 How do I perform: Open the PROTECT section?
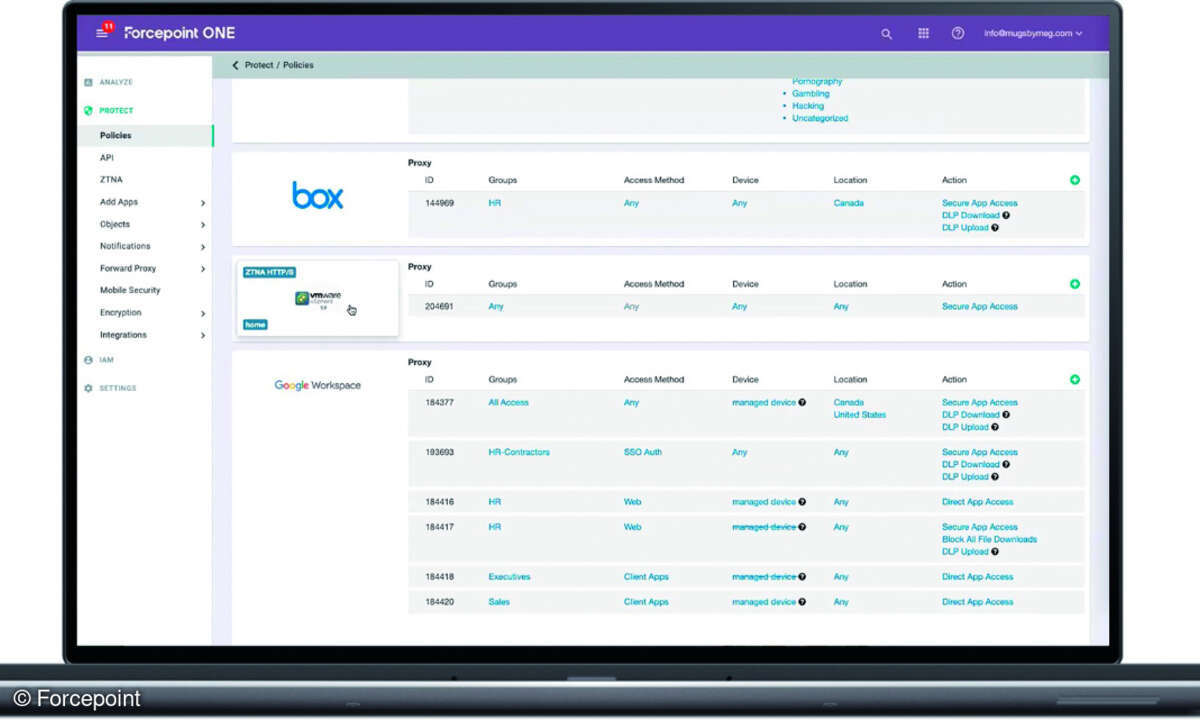click(109, 111)
